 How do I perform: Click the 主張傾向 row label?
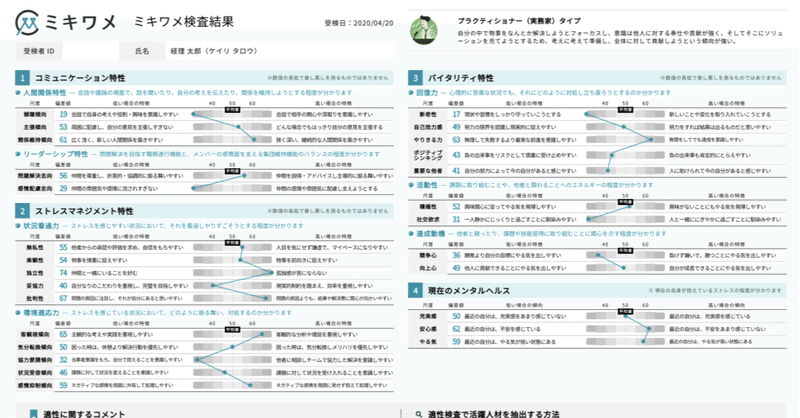pyautogui.click(x=35, y=127)
